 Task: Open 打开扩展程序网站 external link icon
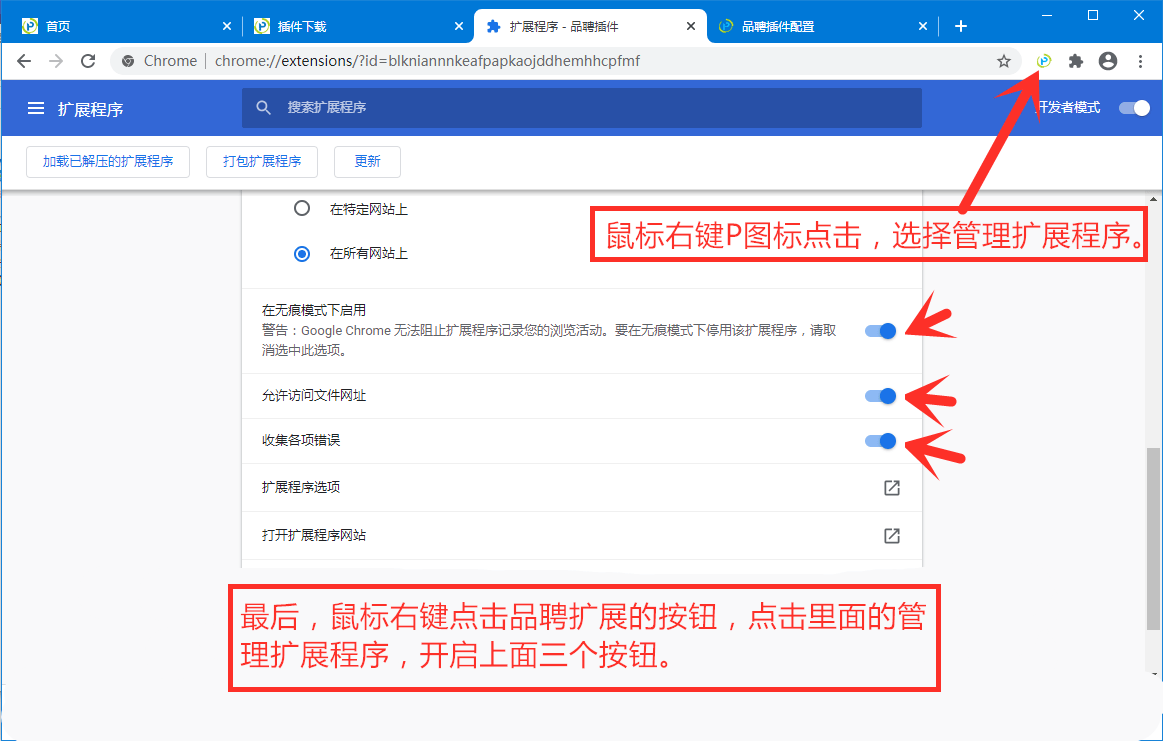(x=890, y=536)
